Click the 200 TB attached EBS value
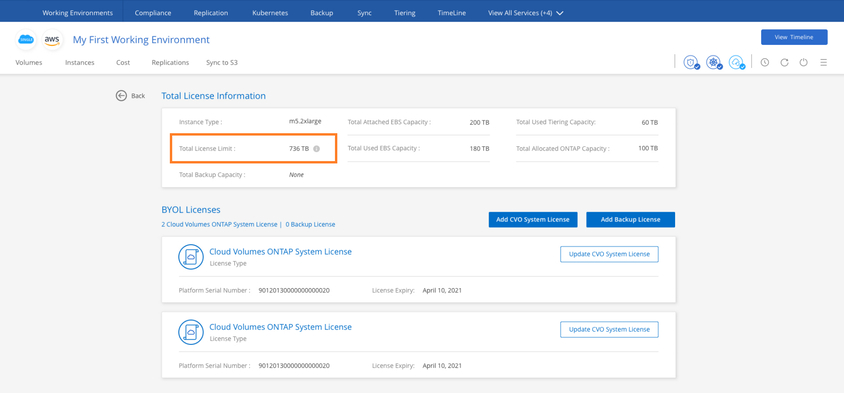 (x=479, y=123)
